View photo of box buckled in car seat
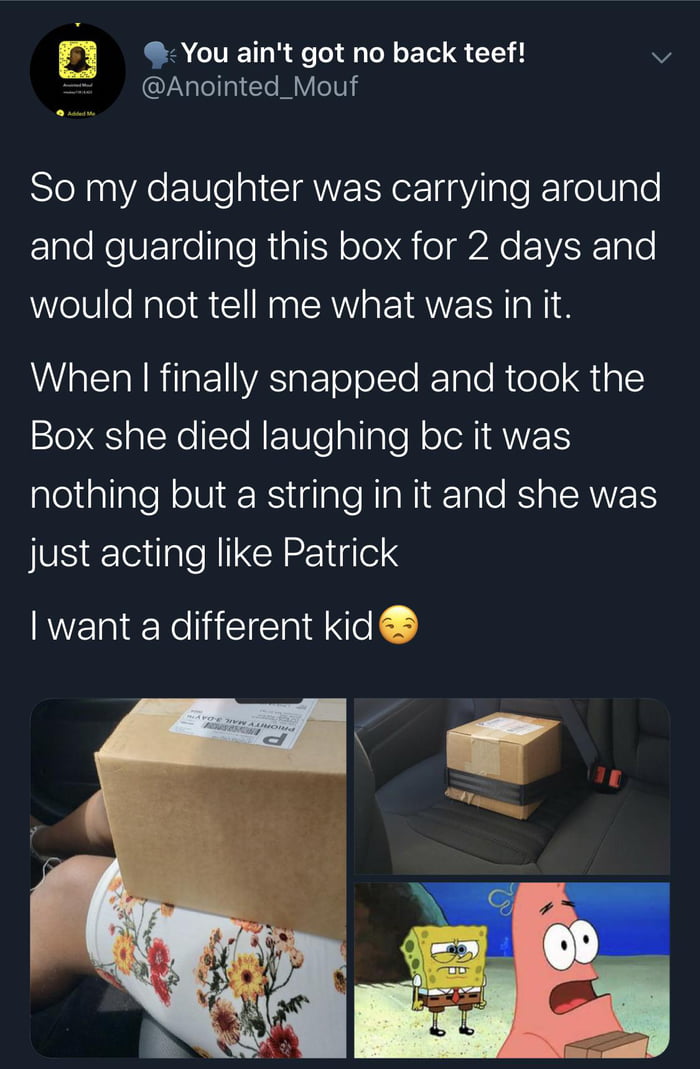This screenshot has width=700, height=1069. pos(512,786)
